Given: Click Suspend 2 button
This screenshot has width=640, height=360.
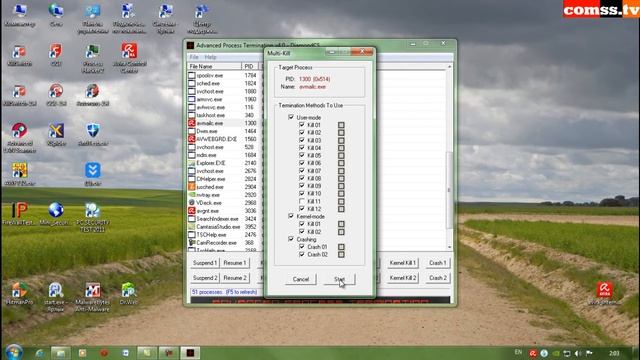Looking at the screenshot, I should pos(205,278).
